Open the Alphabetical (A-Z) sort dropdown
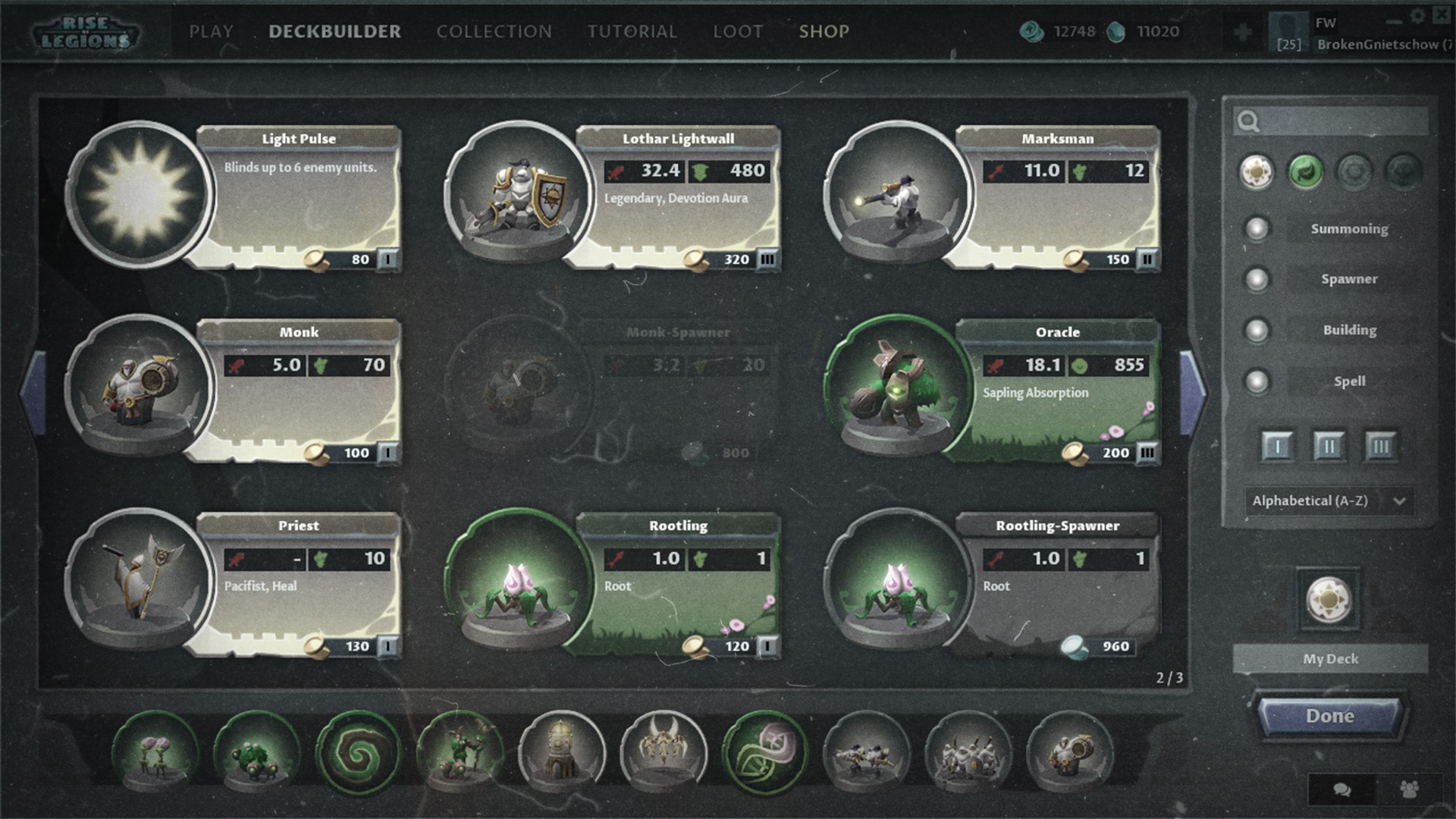Screen dimensions: 1456x819 [x=1329, y=500]
